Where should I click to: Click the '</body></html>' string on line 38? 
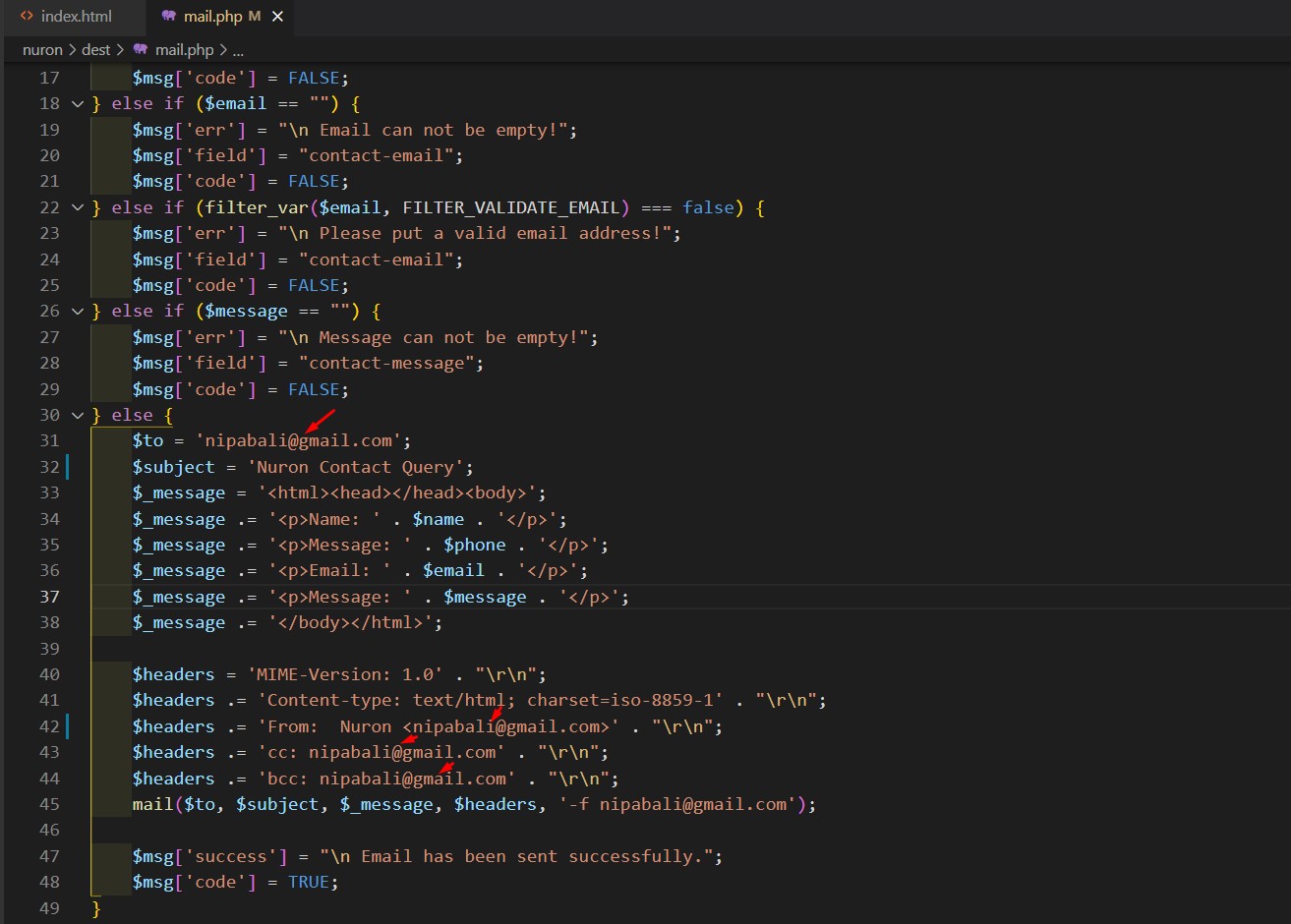350,622
